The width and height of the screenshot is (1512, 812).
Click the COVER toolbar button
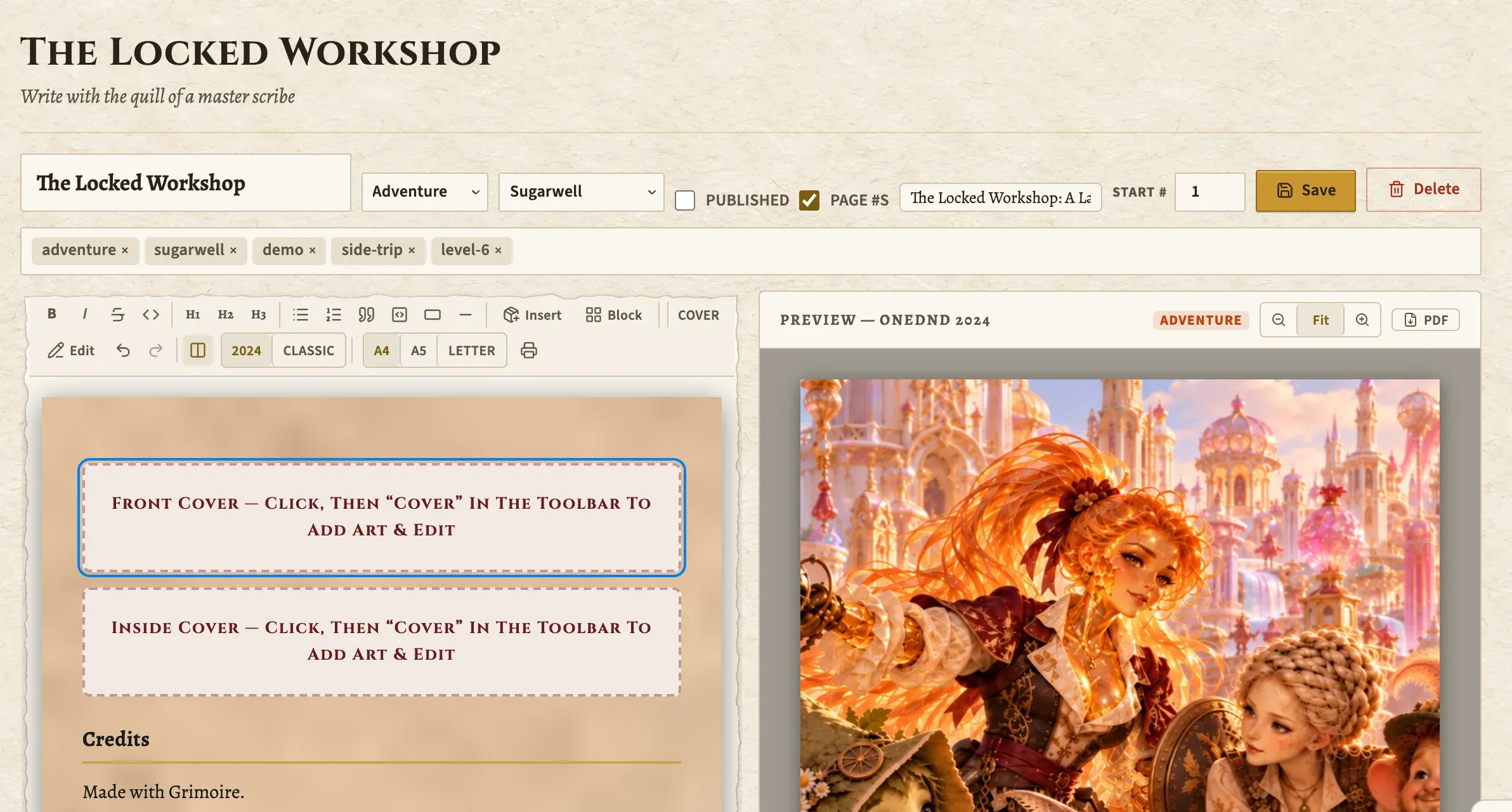point(698,315)
